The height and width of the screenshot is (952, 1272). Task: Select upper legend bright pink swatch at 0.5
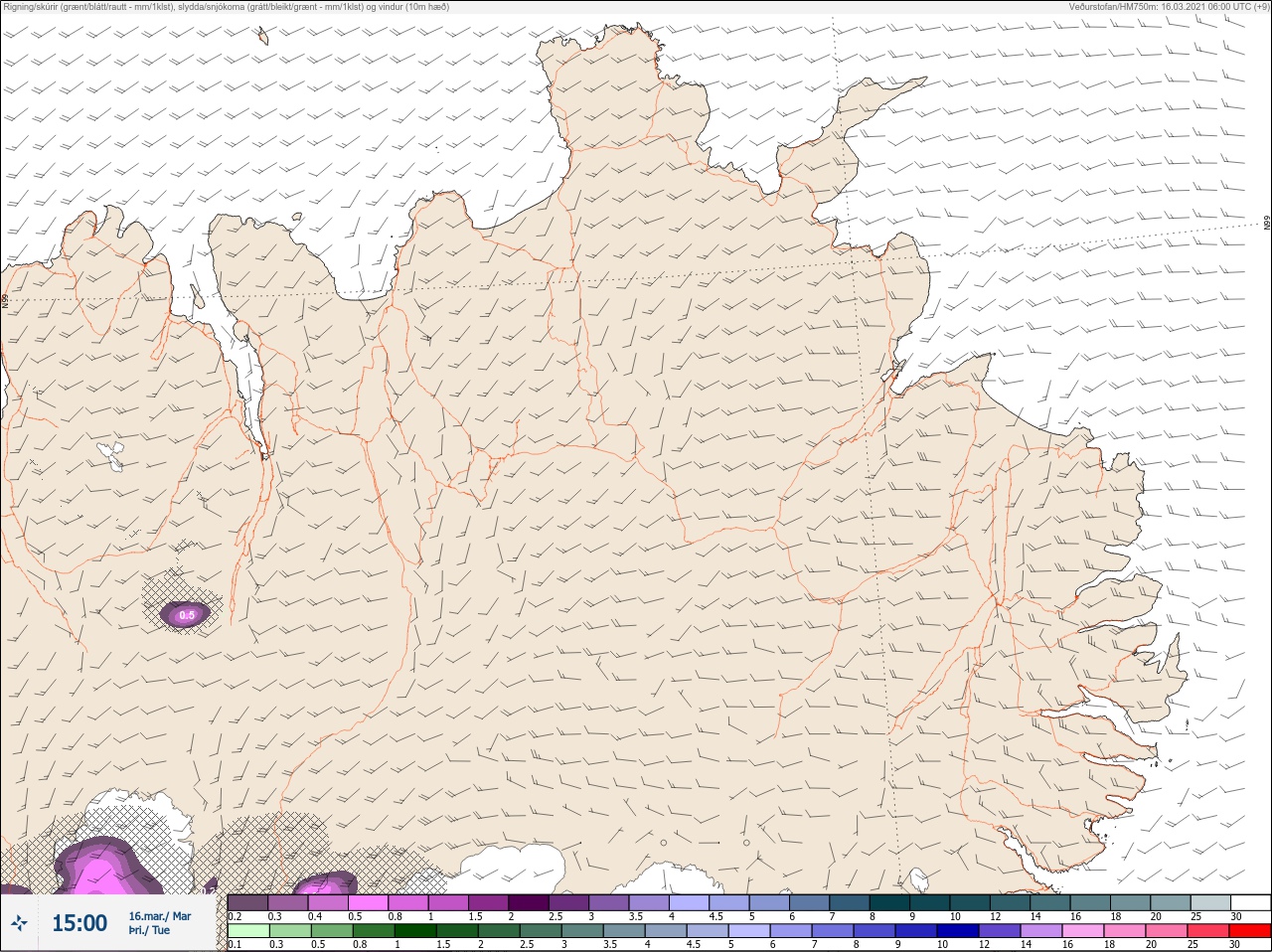click(368, 902)
